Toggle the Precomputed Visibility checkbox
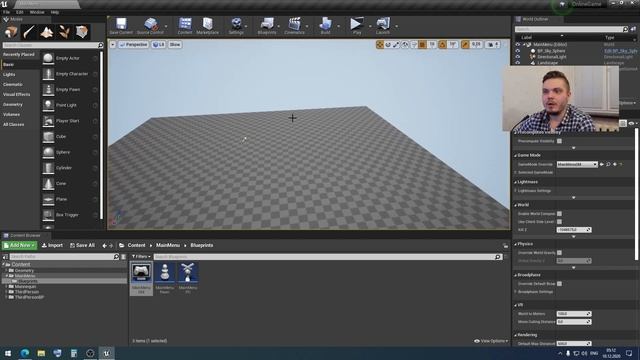Screen dimensions: 640x360 click(559, 141)
